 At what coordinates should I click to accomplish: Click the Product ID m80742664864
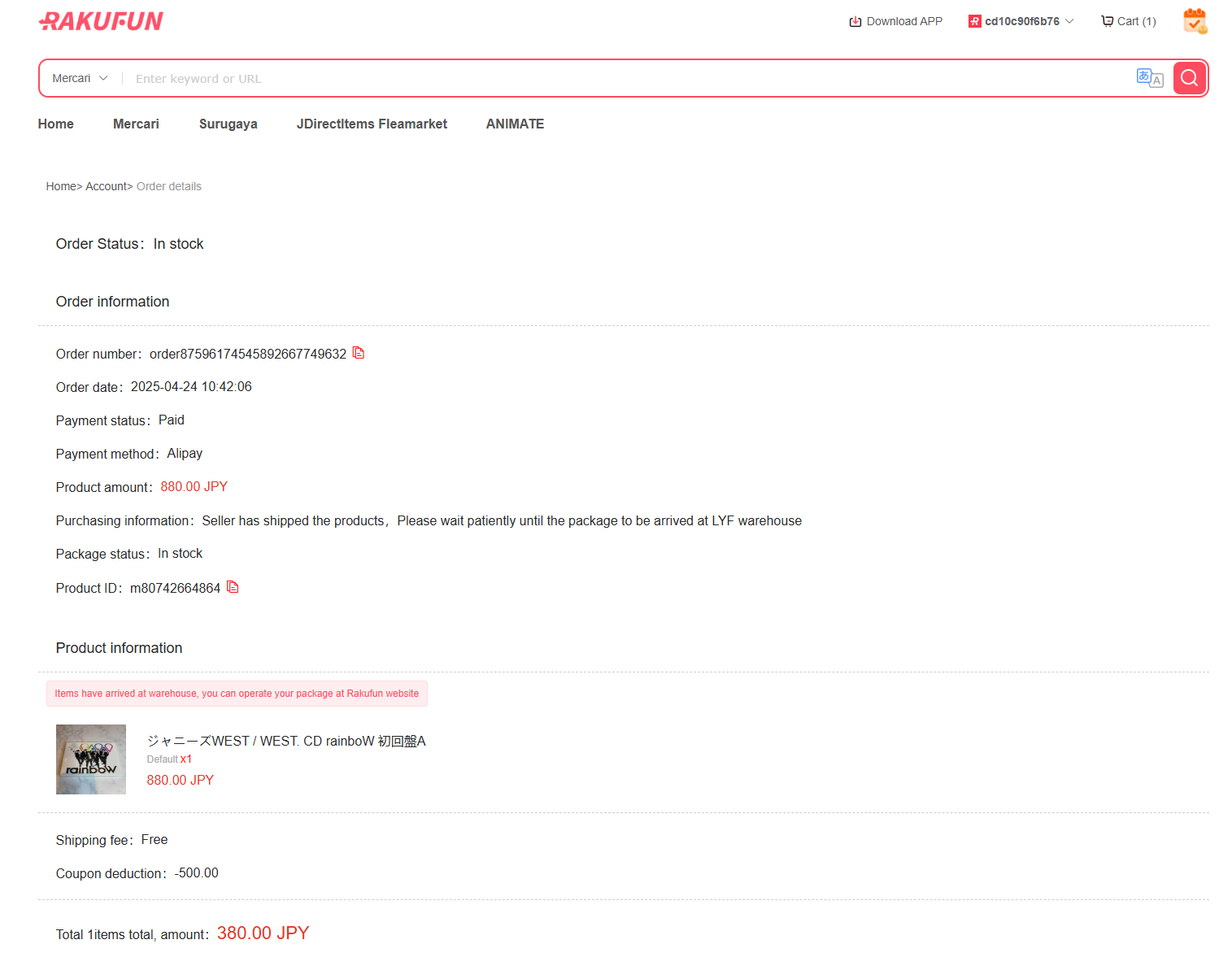point(175,588)
